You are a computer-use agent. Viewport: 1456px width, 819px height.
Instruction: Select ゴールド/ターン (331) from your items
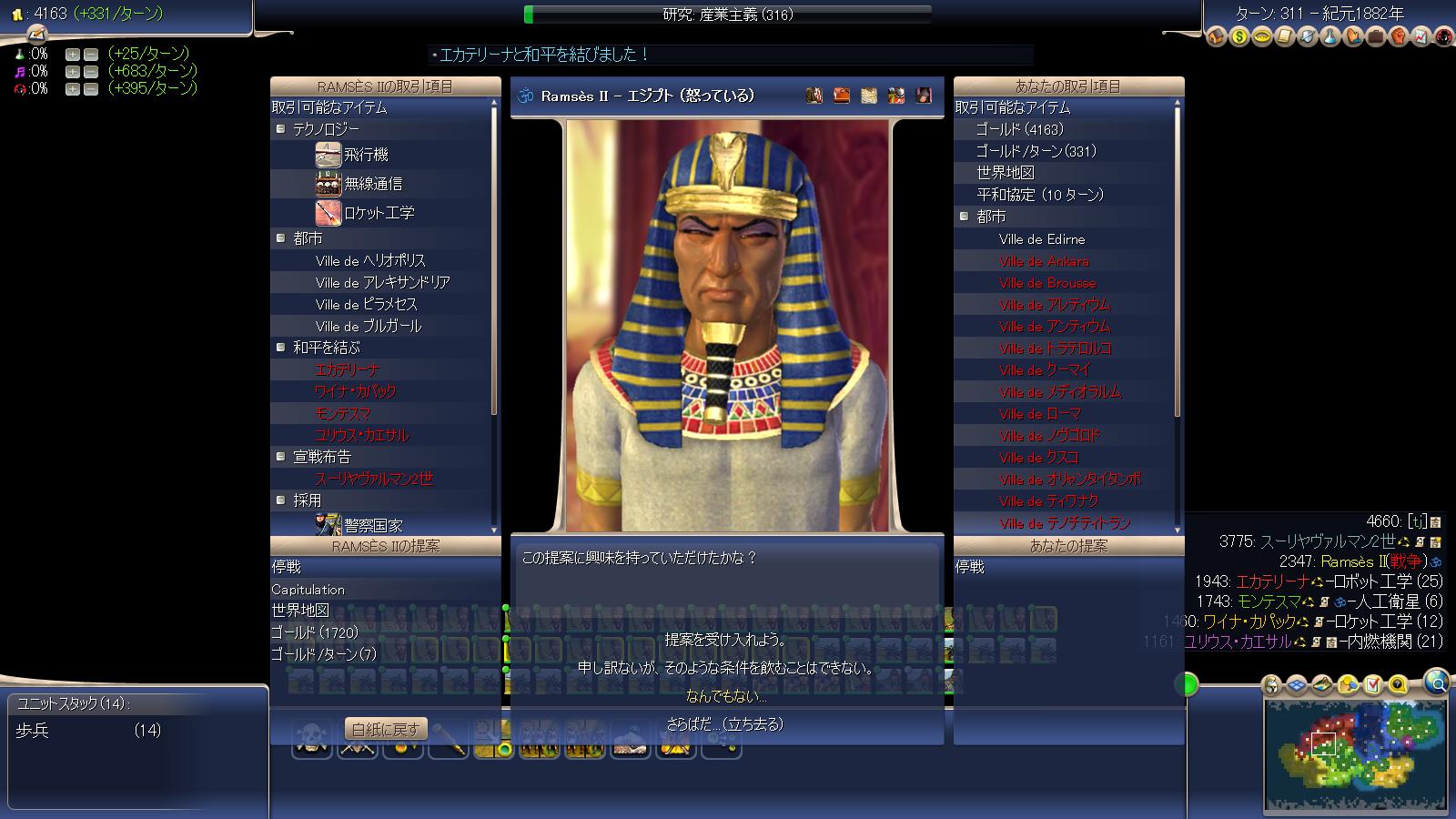click(x=1036, y=151)
